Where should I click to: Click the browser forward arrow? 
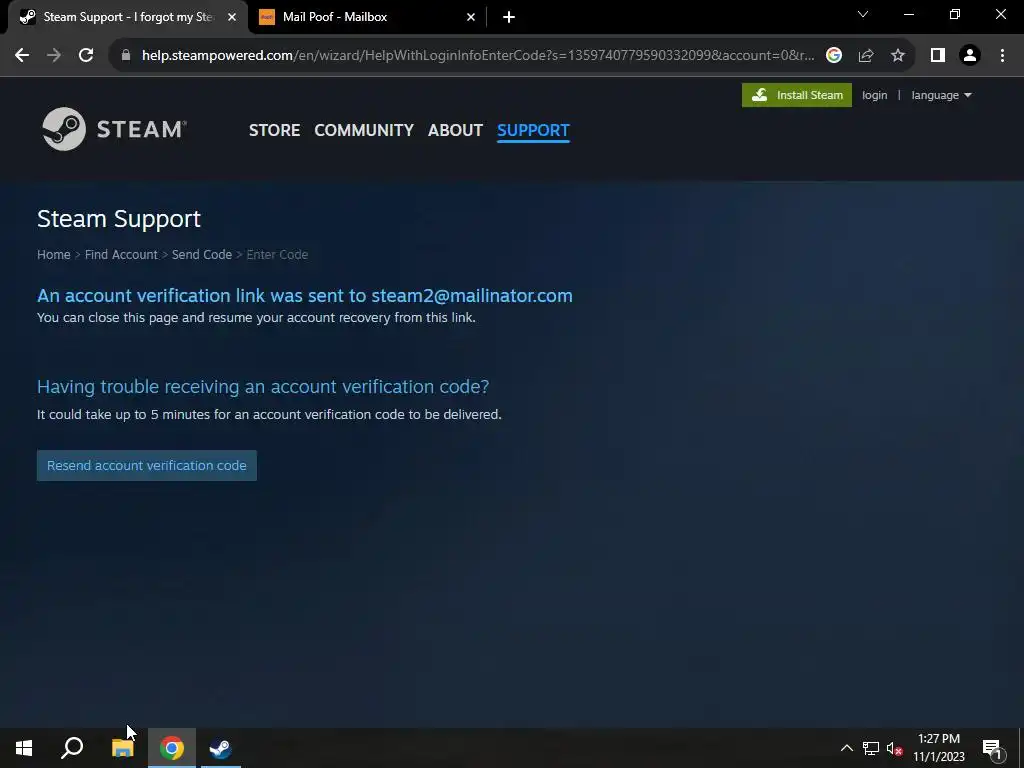54,56
